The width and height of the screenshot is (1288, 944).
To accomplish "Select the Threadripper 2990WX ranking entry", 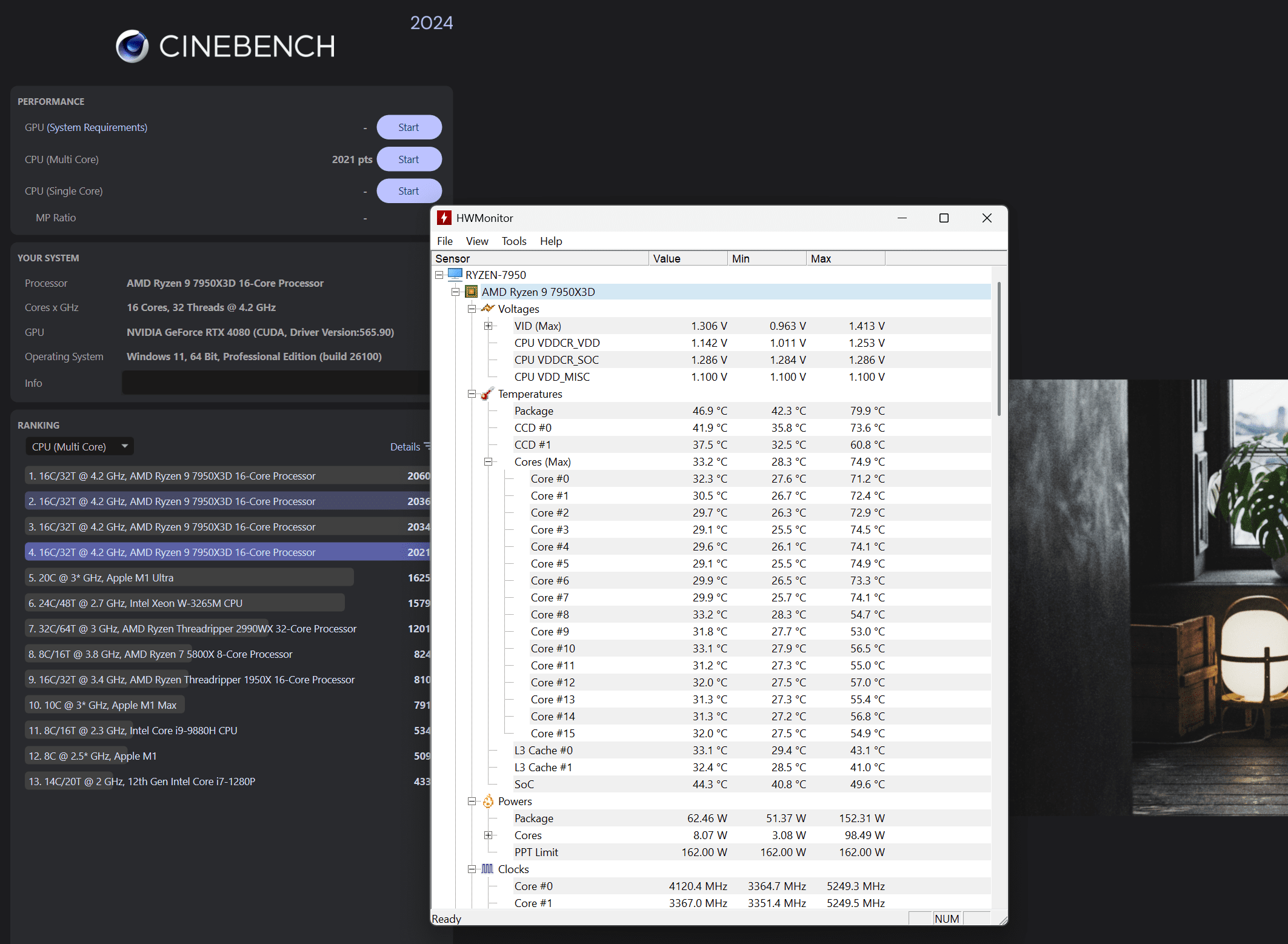I will (x=227, y=629).
